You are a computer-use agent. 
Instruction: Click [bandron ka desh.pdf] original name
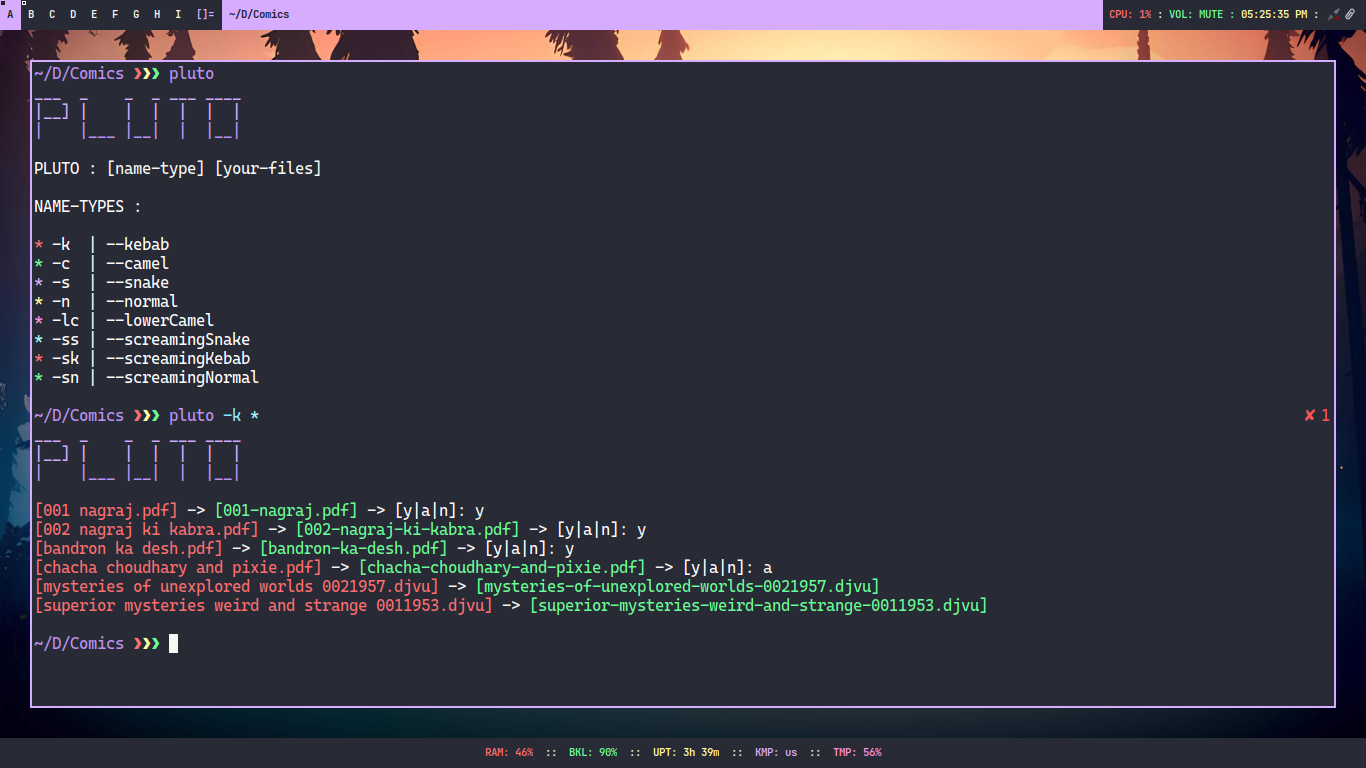coord(128,548)
